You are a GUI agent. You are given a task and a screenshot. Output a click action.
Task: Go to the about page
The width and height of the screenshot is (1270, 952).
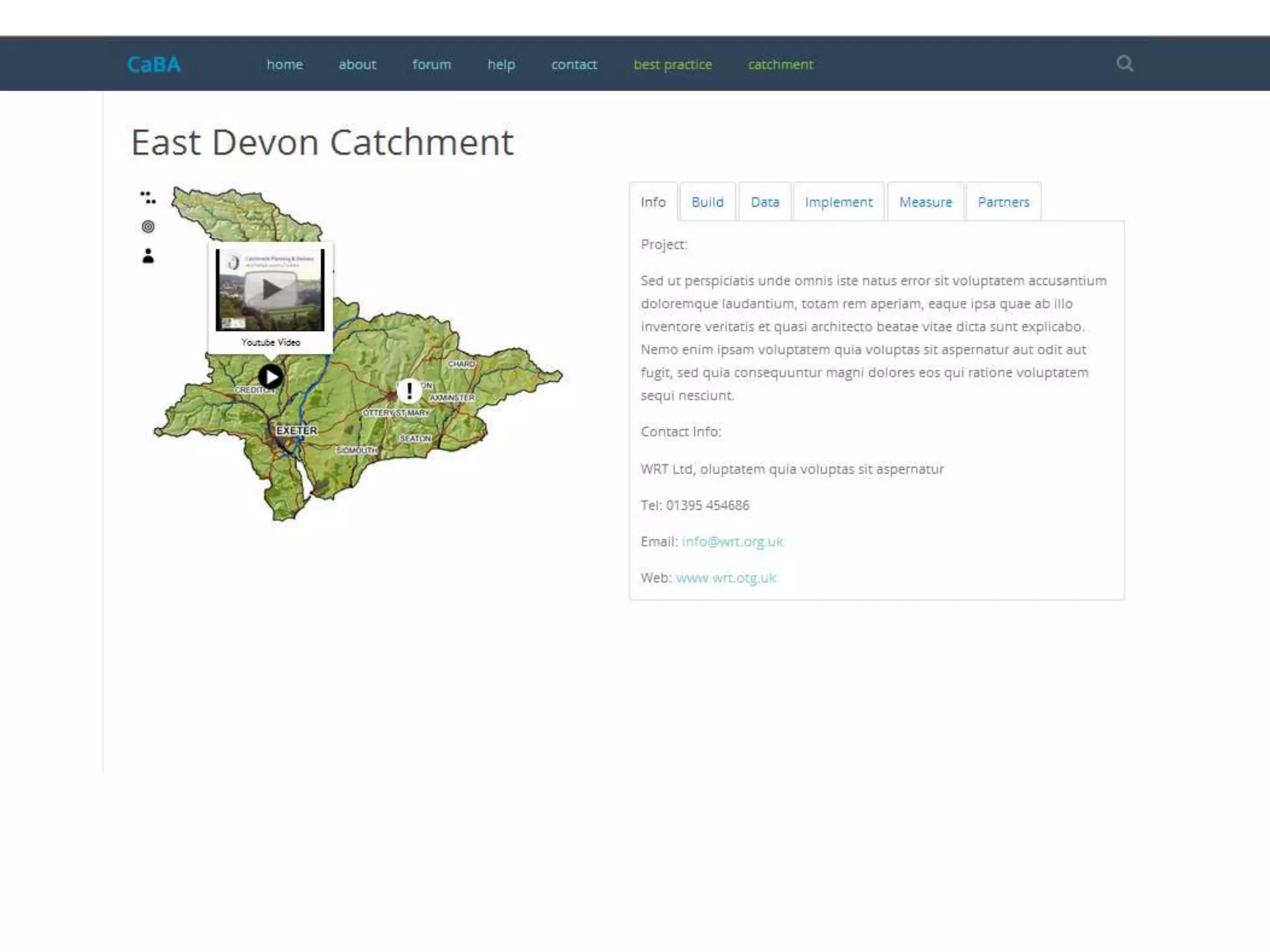click(357, 64)
